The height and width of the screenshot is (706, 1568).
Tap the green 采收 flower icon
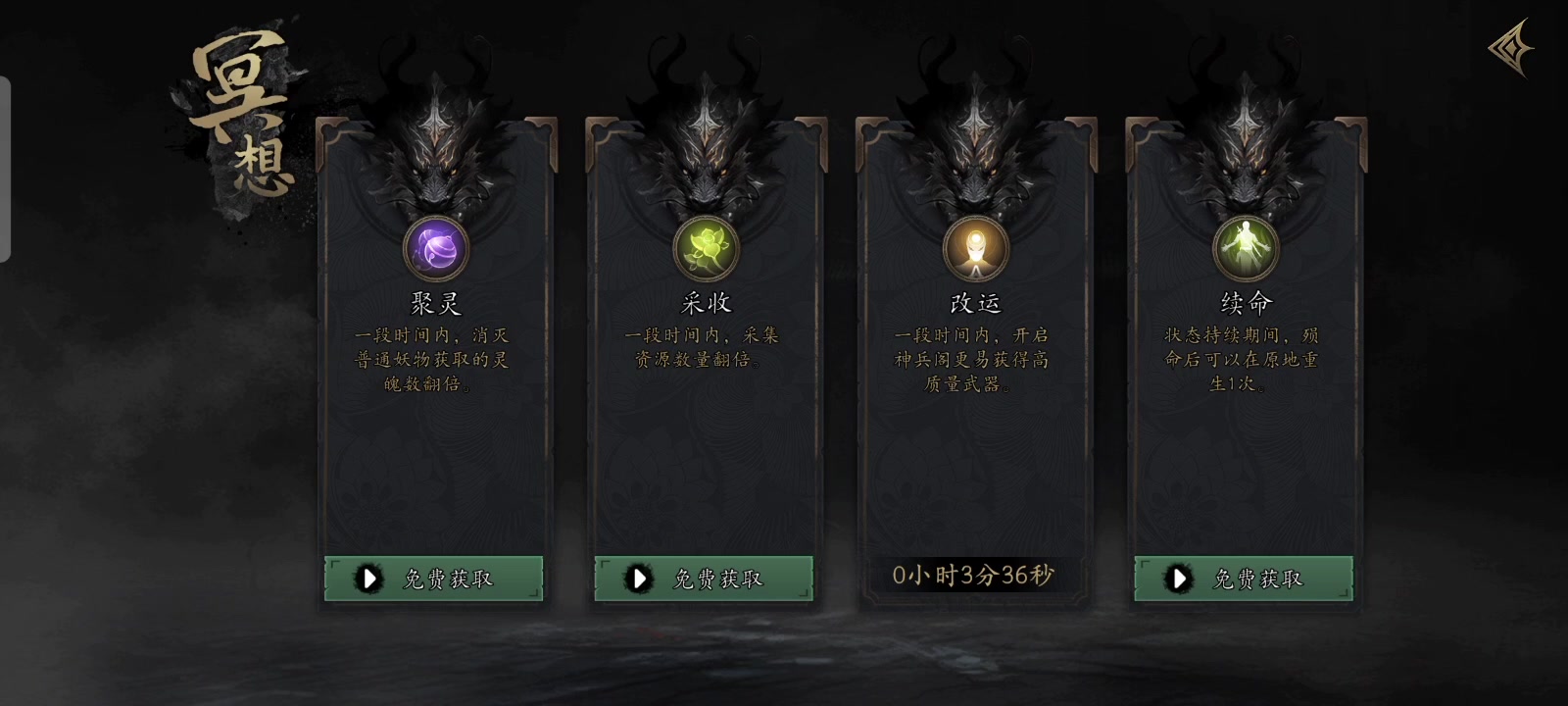pos(706,248)
